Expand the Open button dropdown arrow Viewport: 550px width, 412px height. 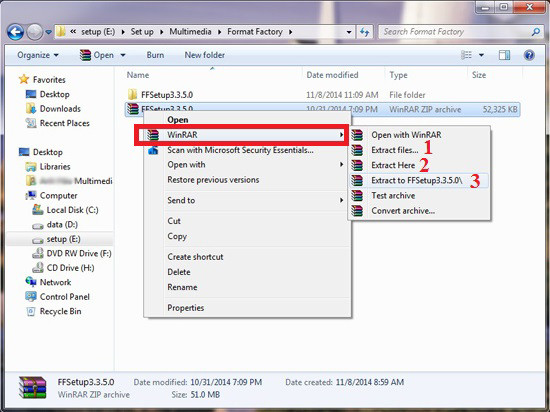123,55
